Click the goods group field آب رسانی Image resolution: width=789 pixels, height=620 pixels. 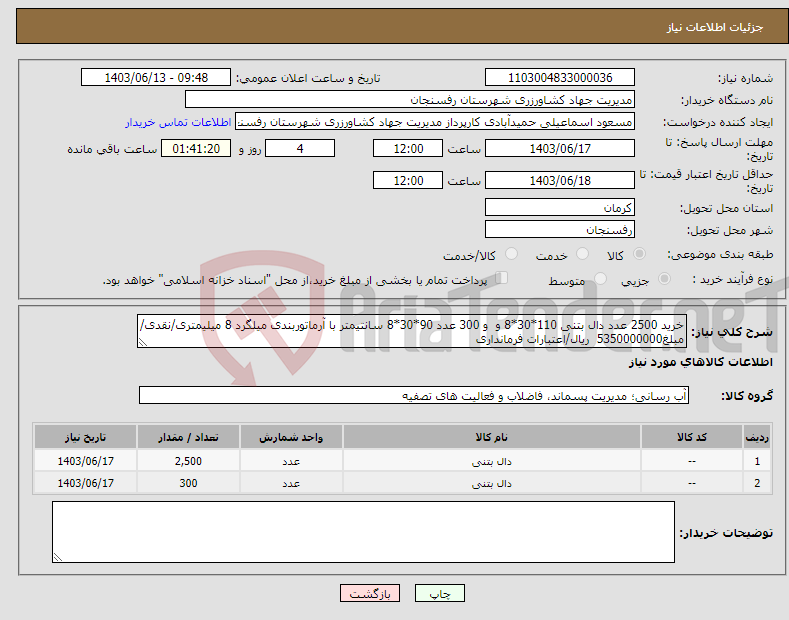coord(414,396)
